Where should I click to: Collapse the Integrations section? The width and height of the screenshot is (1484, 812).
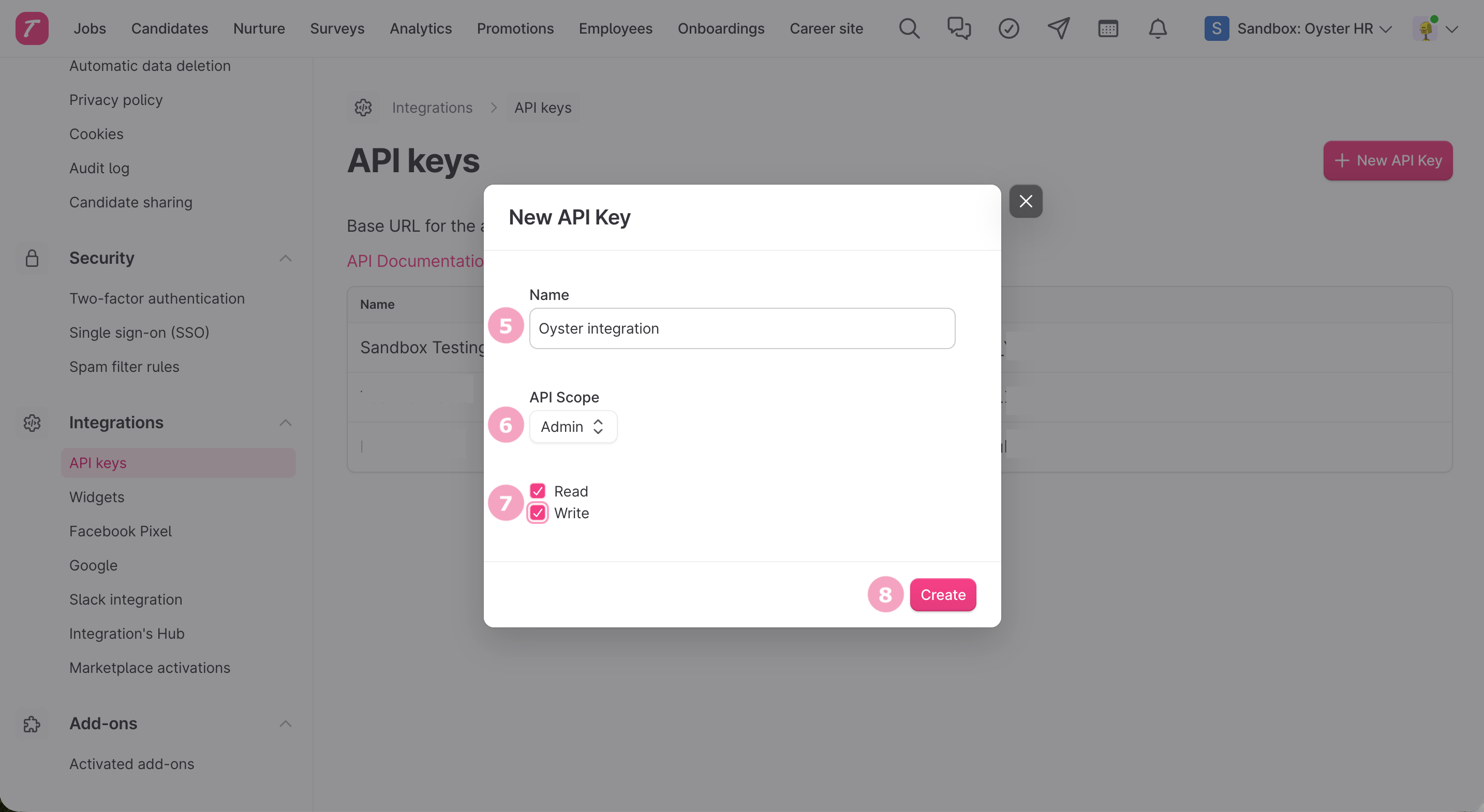285,423
